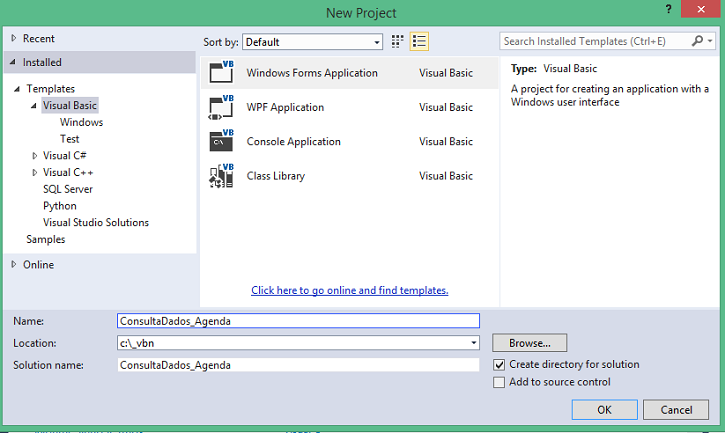The height and width of the screenshot is (433, 725).
Task: Expand the Visual C# templates node
Action: pos(35,156)
